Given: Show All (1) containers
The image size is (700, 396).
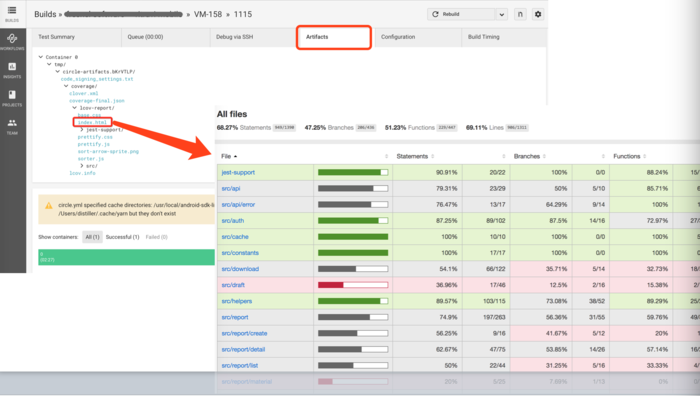Looking at the screenshot, I should [x=92, y=237].
